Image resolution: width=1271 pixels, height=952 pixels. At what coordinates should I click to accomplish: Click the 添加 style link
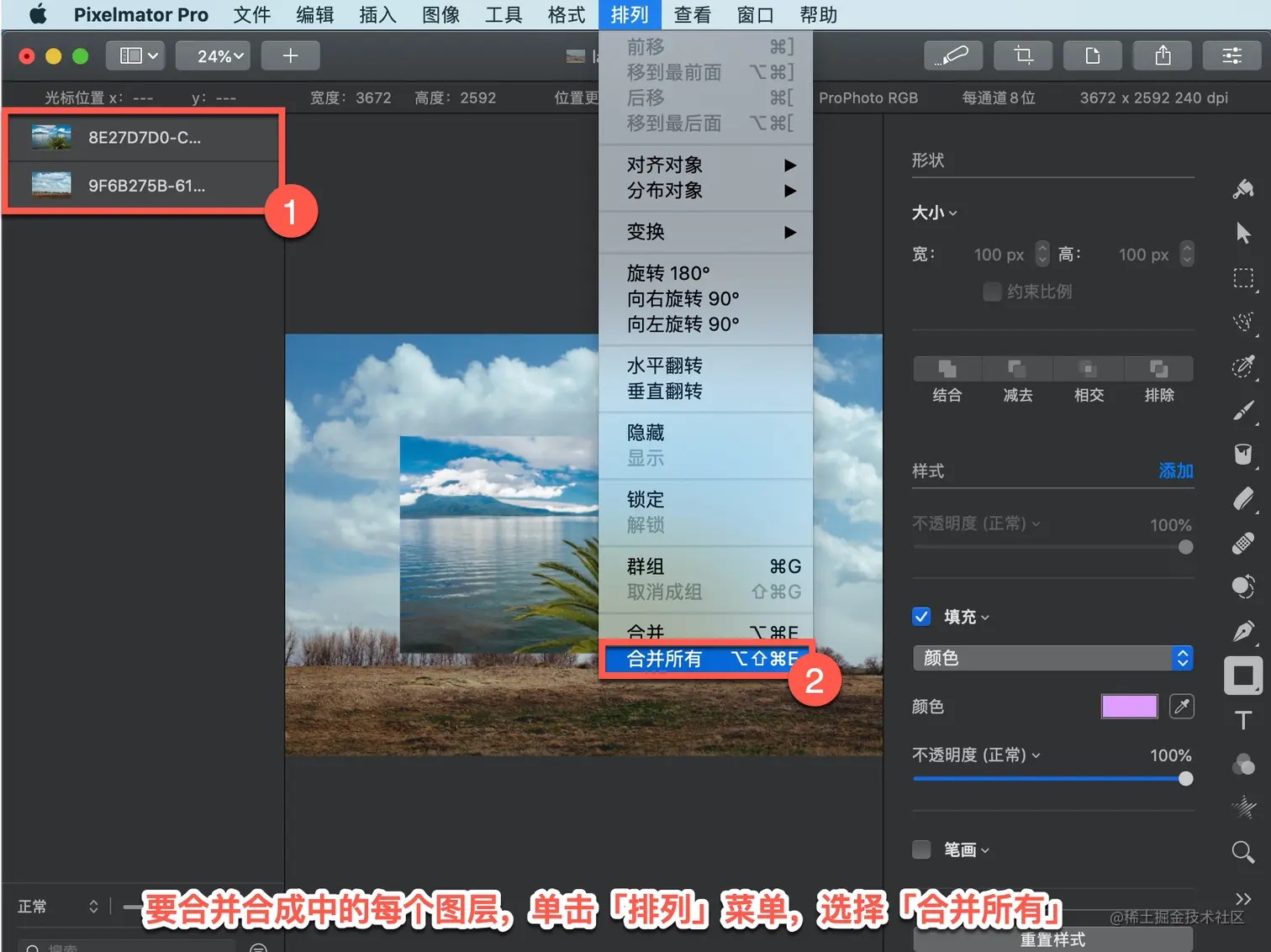tap(1176, 471)
